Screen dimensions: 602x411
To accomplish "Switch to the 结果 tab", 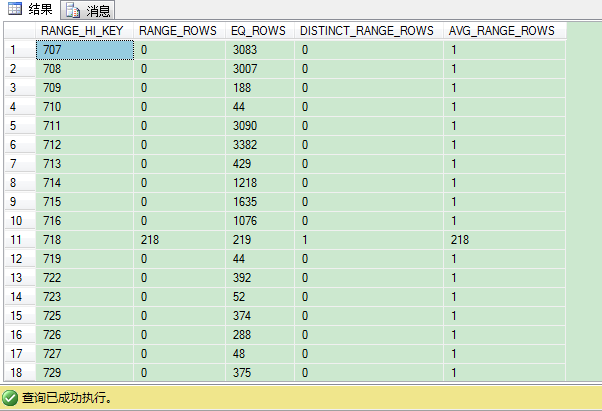I will click(x=30, y=9).
